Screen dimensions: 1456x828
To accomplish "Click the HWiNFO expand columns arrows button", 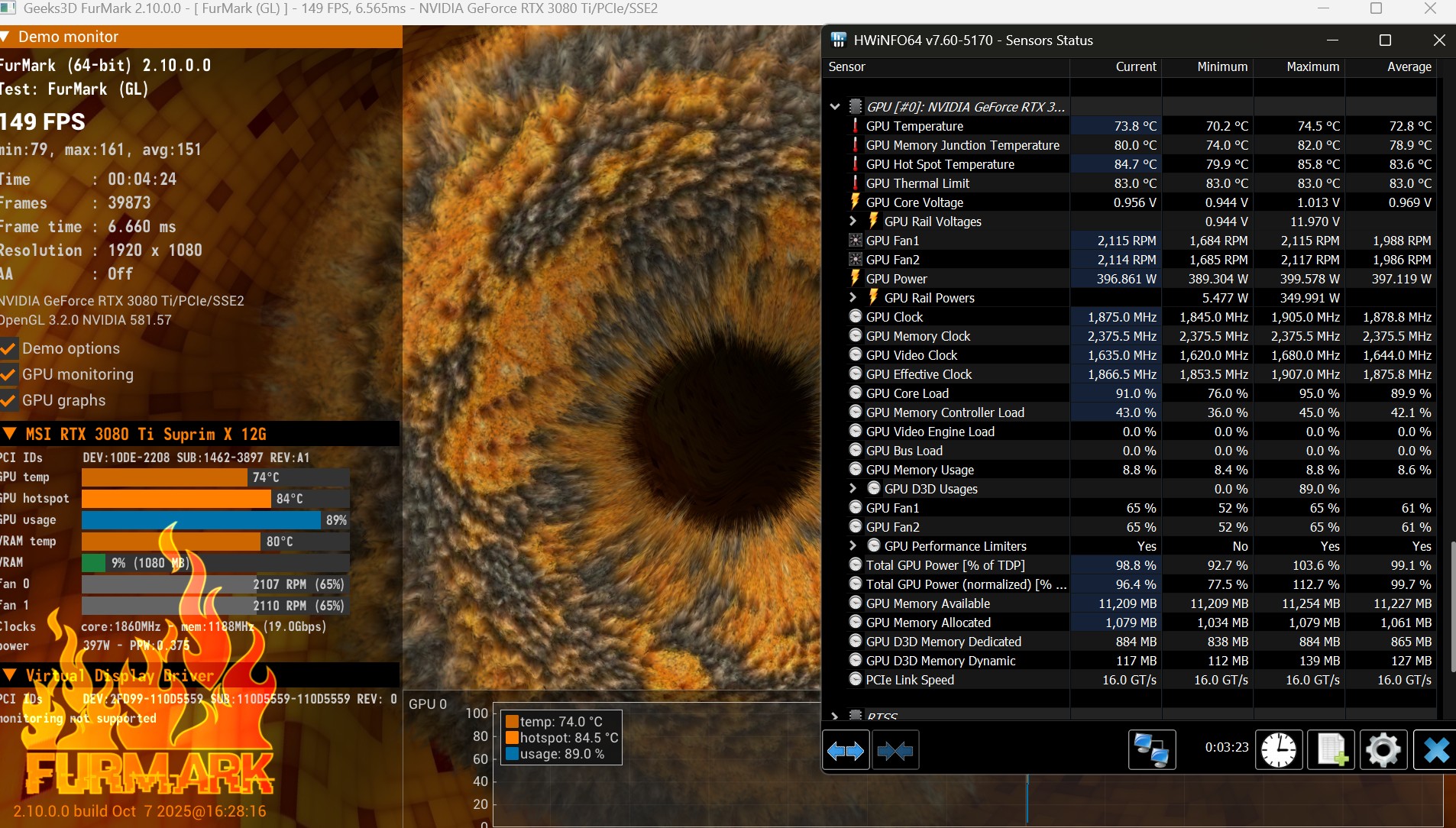I will click(846, 751).
